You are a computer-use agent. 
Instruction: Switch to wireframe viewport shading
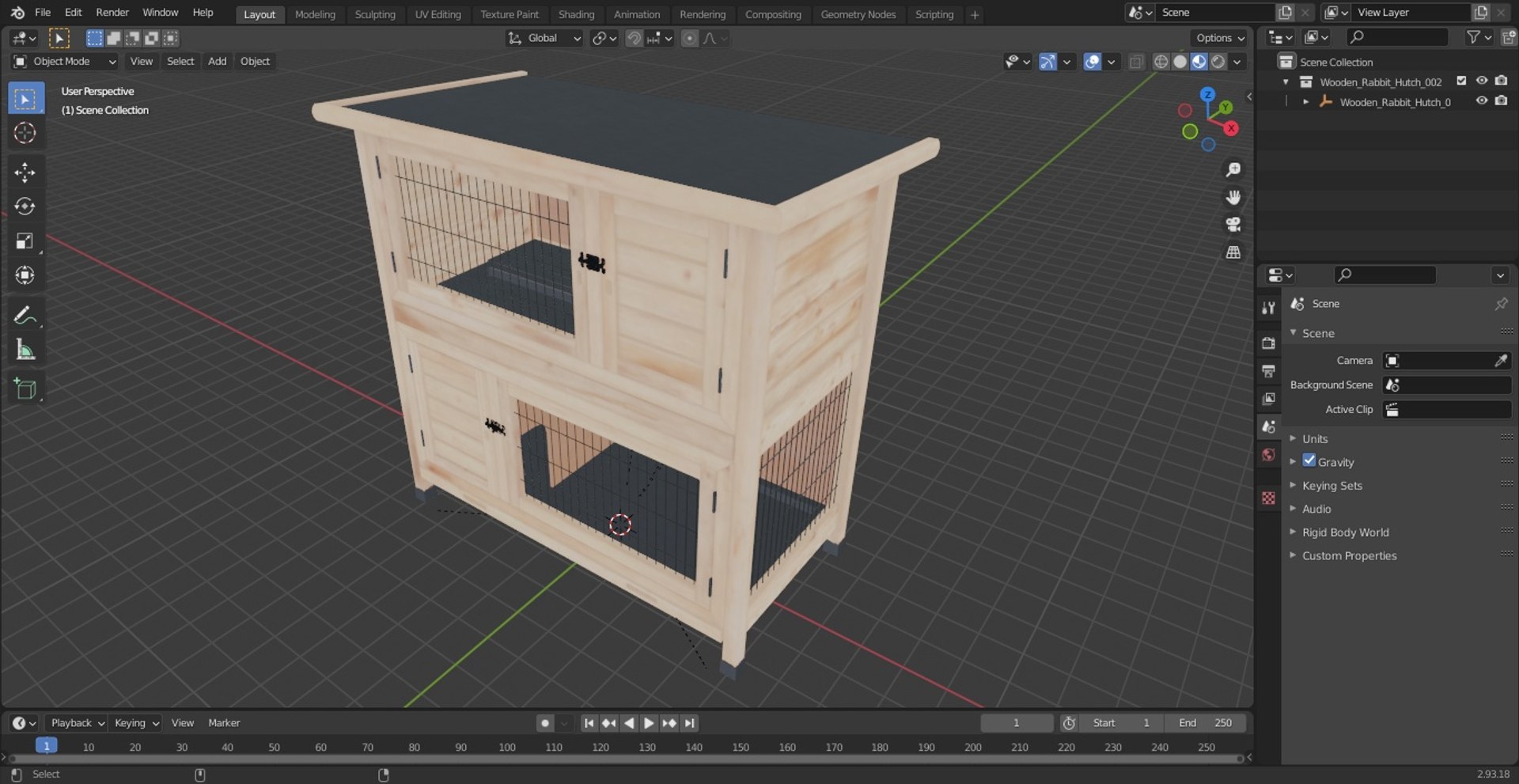click(x=1161, y=62)
